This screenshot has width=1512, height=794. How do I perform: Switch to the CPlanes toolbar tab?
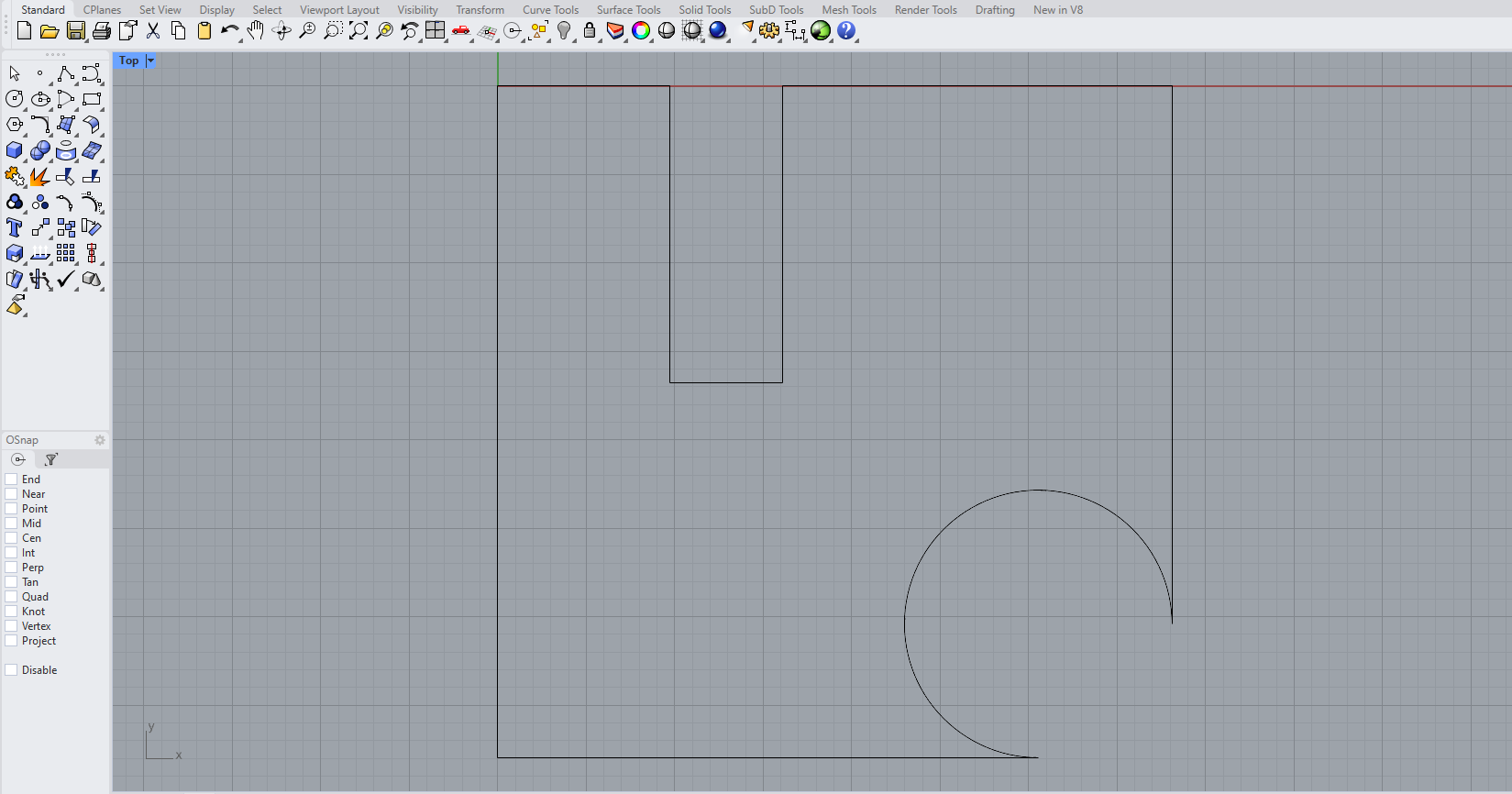102,10
